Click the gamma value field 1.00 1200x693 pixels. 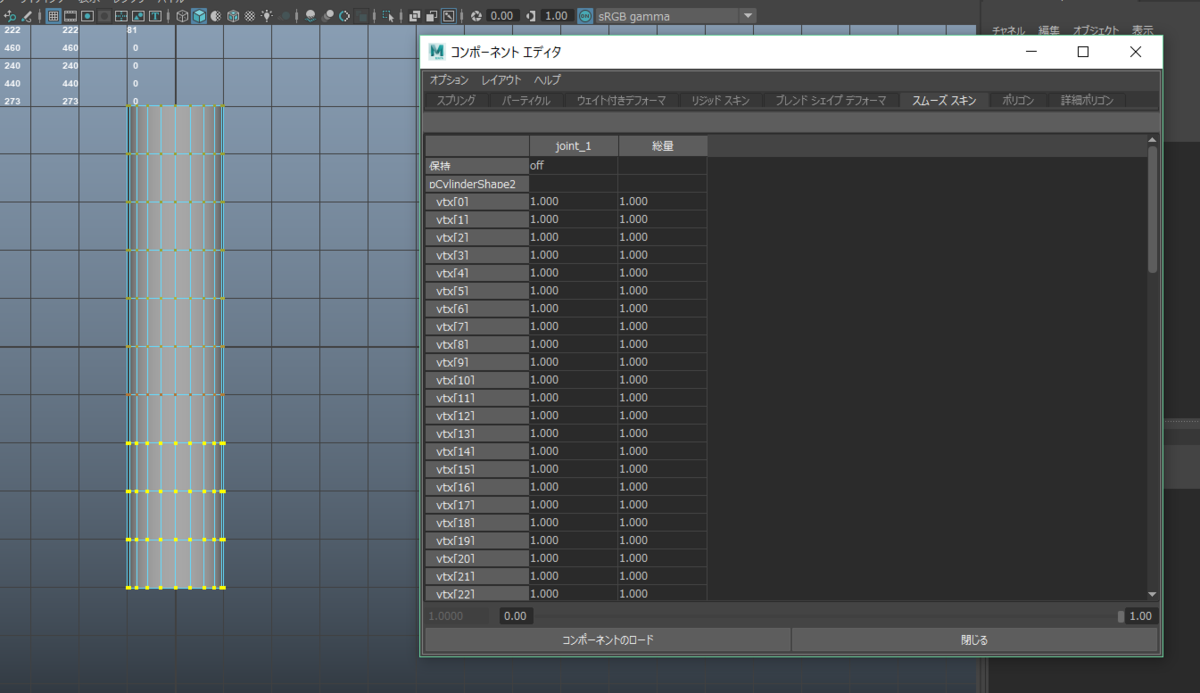click(x=557, y=16)
